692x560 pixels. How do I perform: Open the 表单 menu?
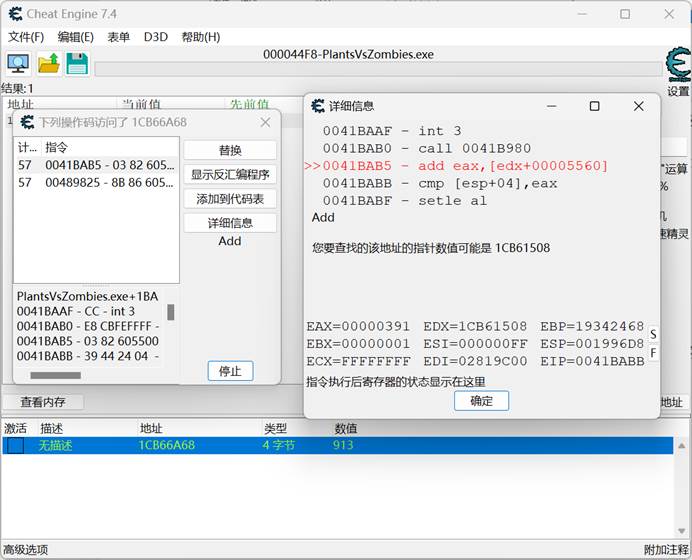[x=118, y=37]
